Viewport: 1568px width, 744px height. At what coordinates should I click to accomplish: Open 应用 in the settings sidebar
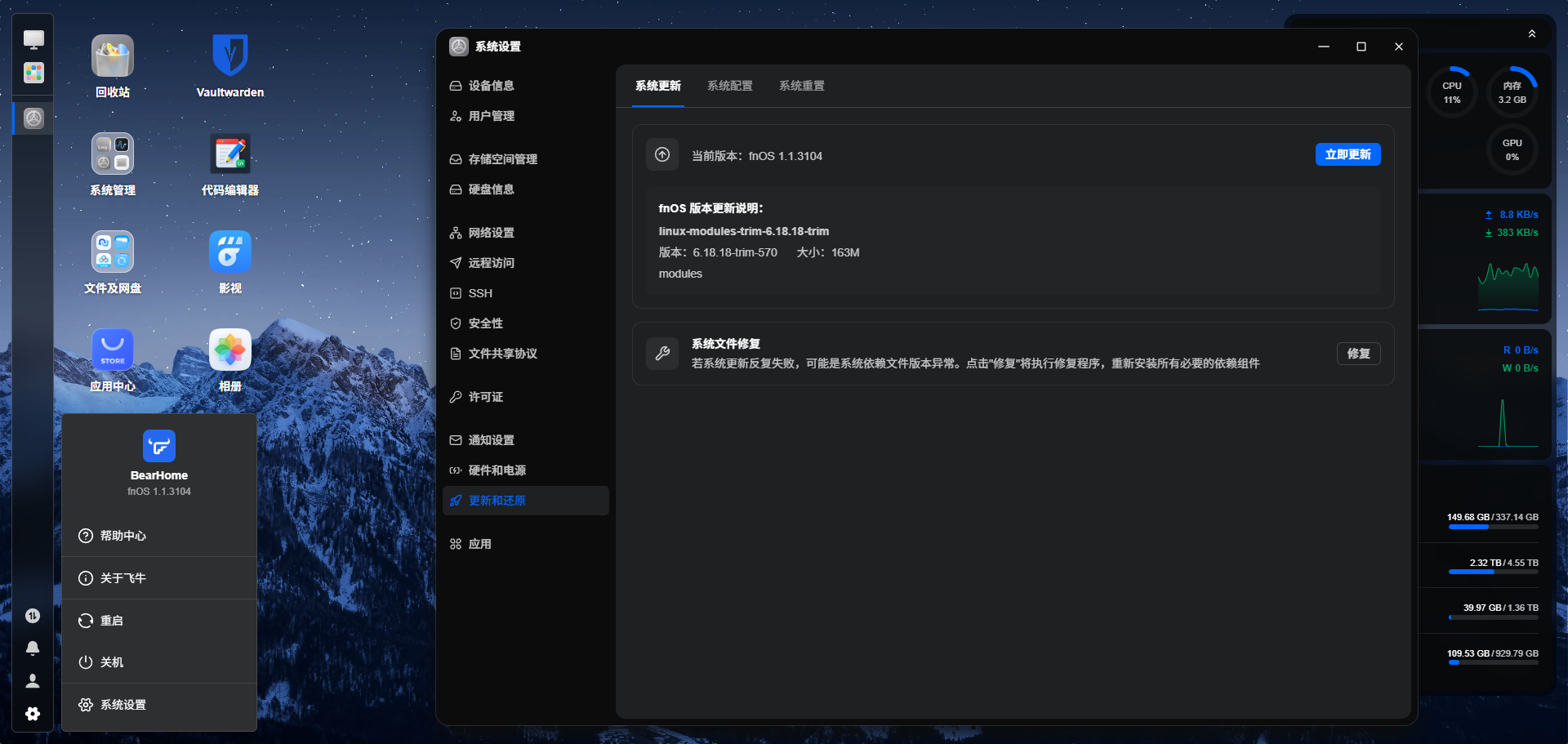[x=526, y=544]
